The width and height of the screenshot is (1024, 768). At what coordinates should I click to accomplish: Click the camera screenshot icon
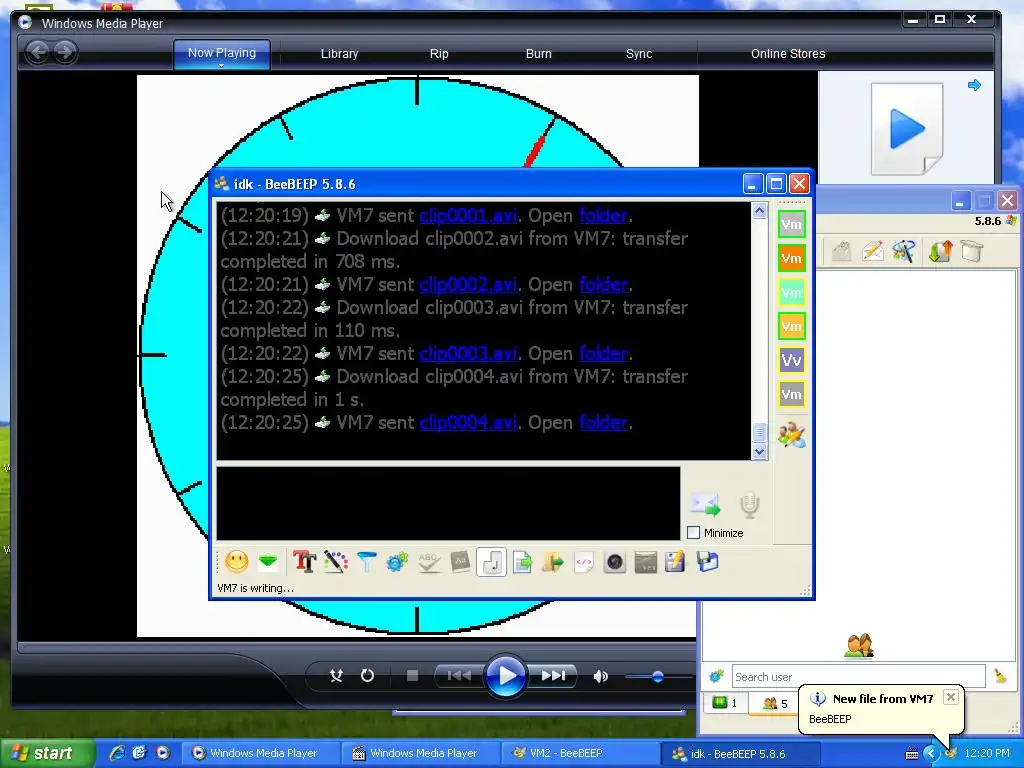pos(615,562)
